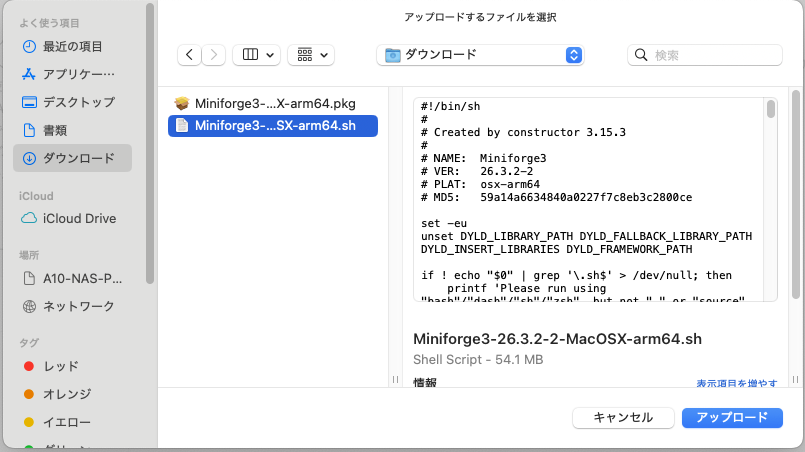Open アプリケーション in the sidebar
Viewport: 805px width, 452px height.
[x=72, y=74]
